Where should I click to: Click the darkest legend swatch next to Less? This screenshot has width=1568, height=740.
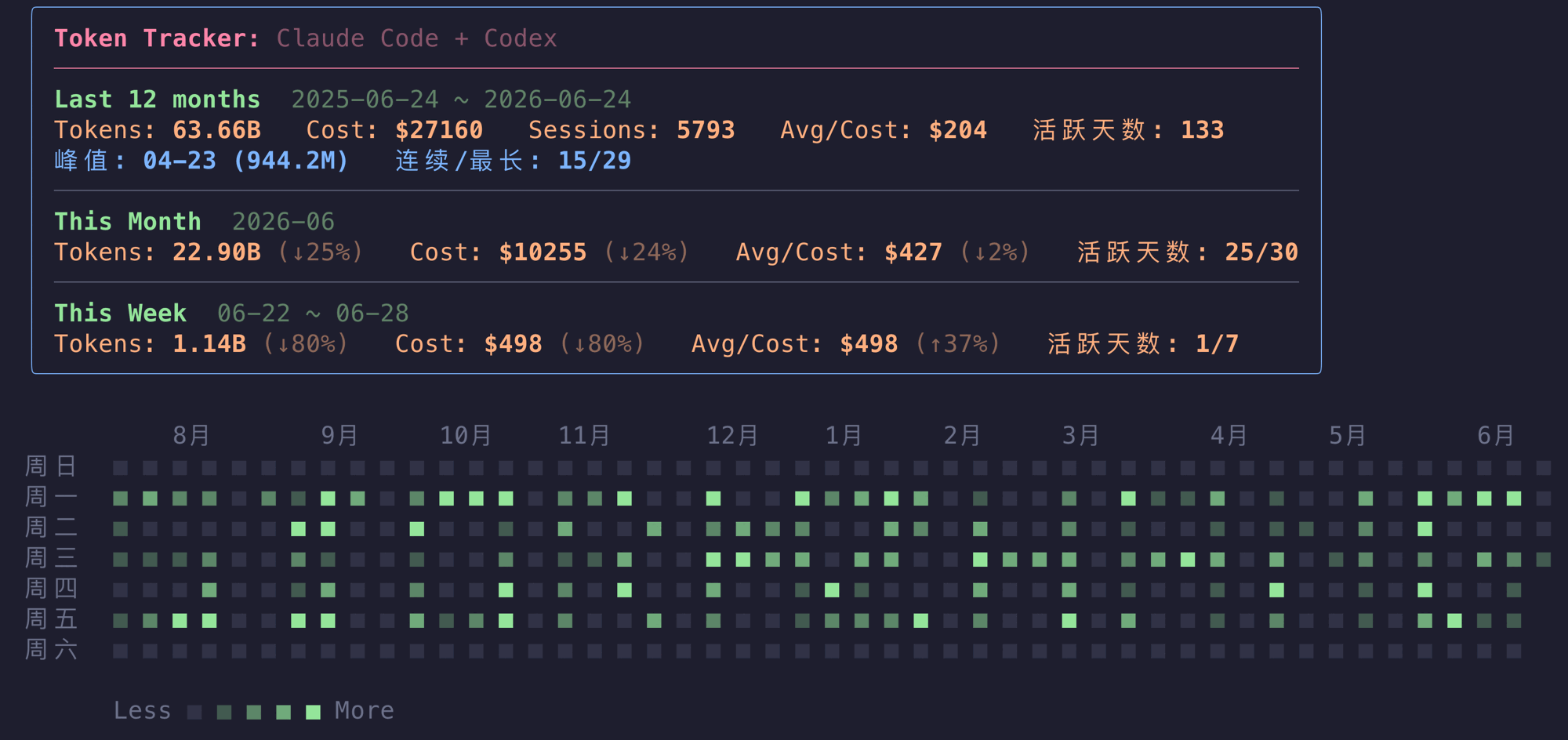point(194,712)
